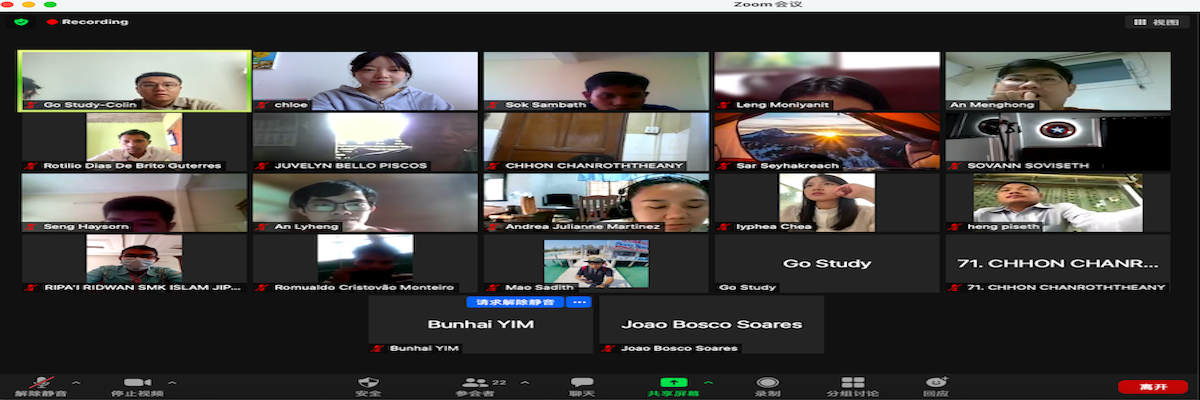Click the Record (录制) icon
The width and height of the screenshot is (1200, 400).
point(767,383)
